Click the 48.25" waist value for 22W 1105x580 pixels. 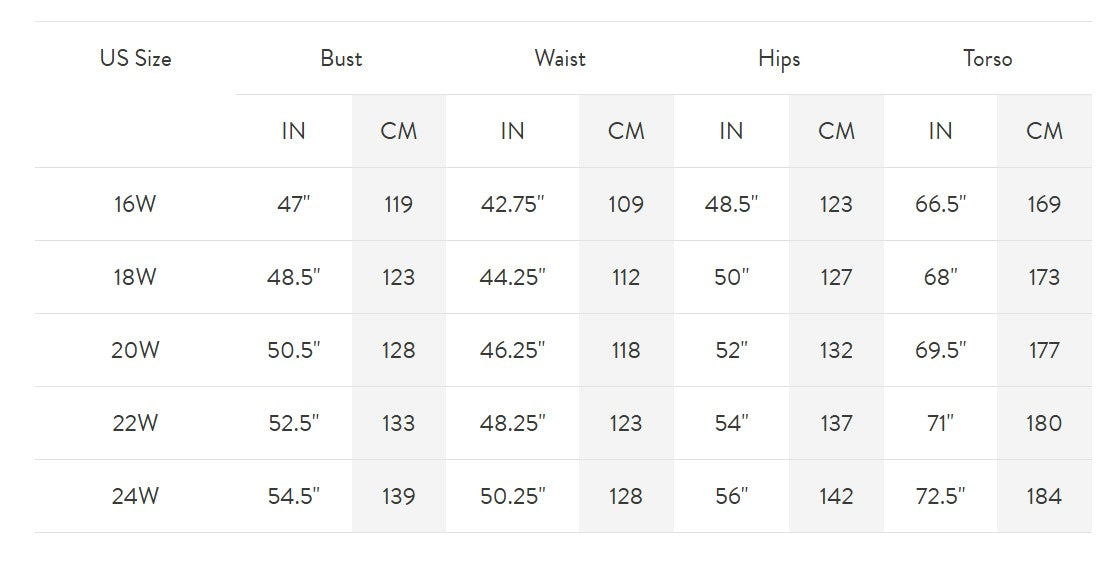[x=512, y=424]
